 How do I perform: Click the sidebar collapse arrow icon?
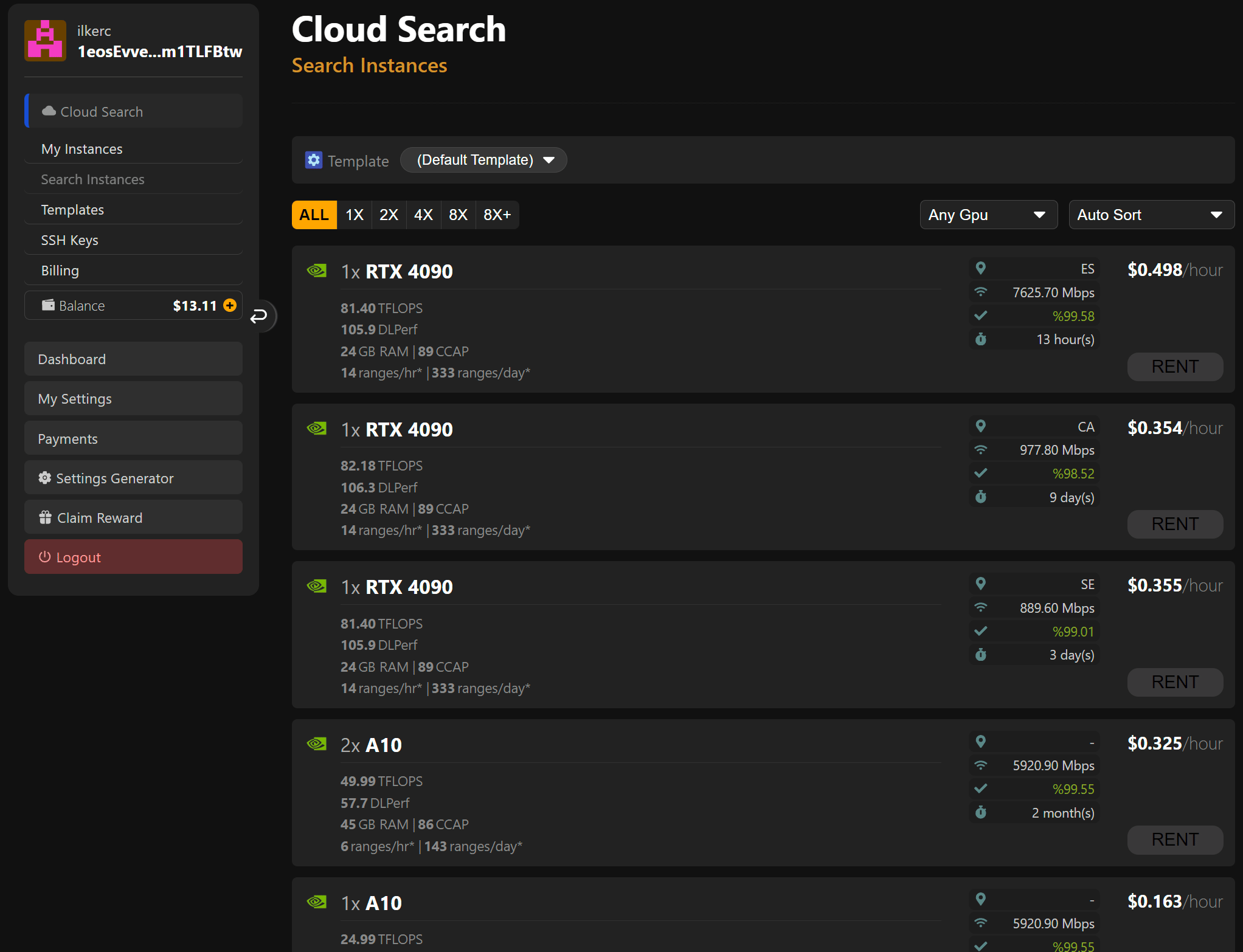(260, 316)
